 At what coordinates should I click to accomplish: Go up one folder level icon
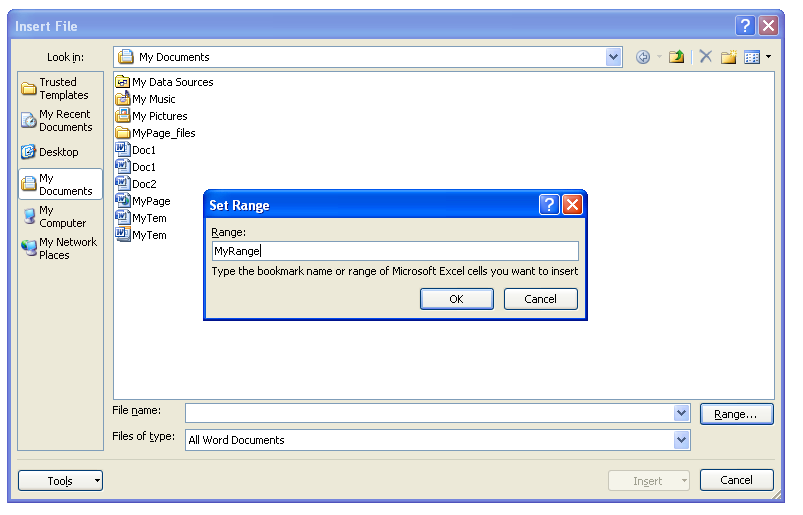tap(676, 57)
